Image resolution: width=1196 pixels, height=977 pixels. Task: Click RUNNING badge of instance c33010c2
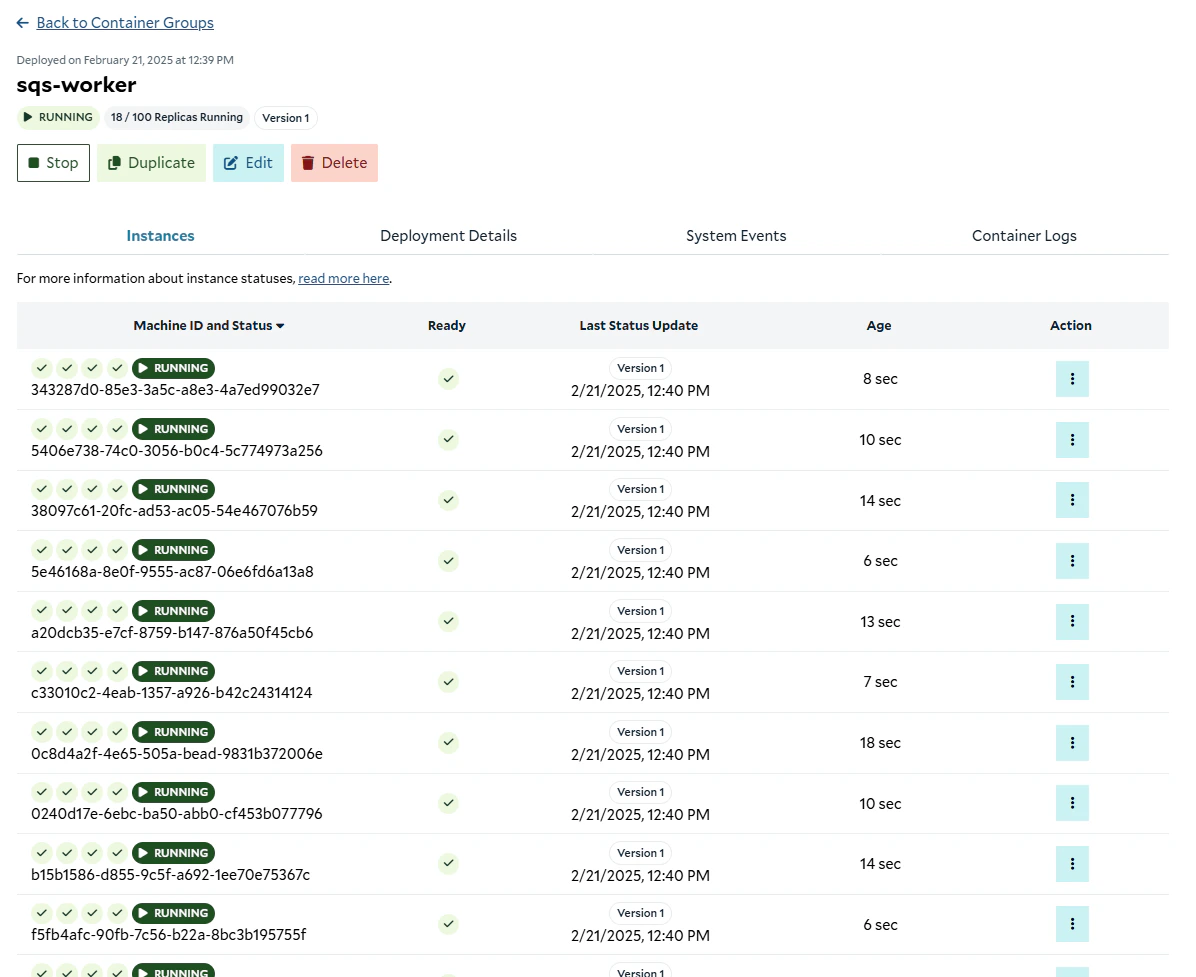coord(173,671)
